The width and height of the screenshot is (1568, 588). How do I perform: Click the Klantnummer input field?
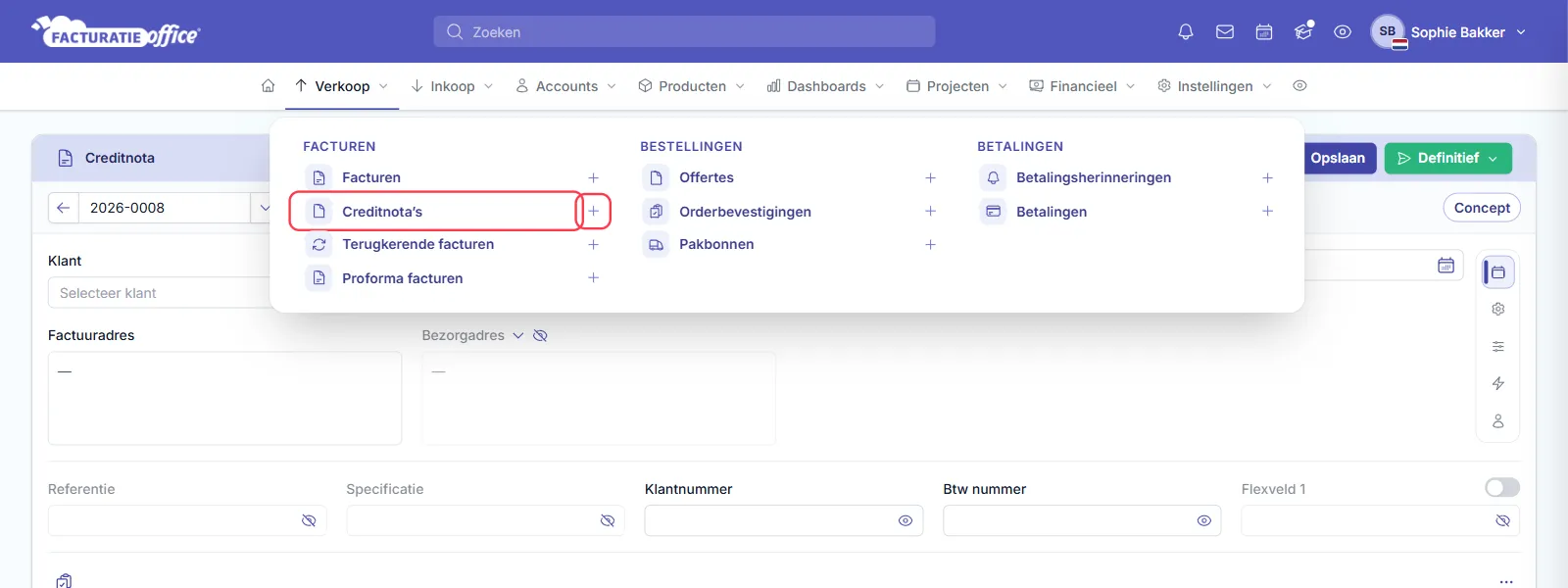tap(784, 520)
